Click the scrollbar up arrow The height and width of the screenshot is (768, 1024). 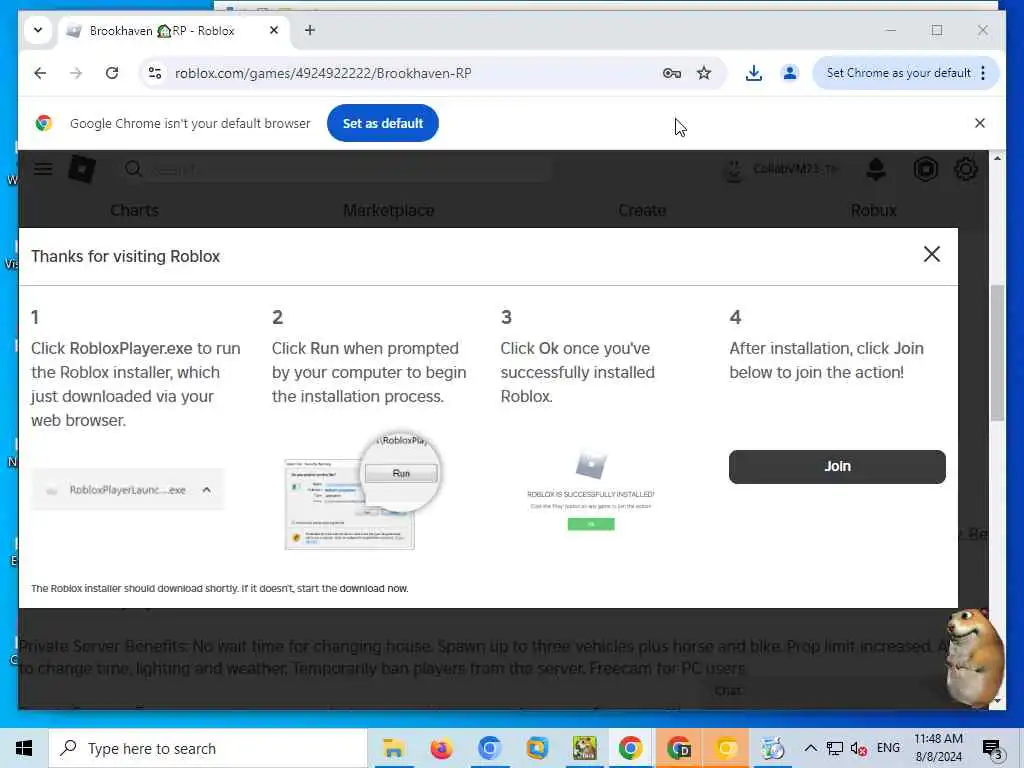click(x=997, y=158)
